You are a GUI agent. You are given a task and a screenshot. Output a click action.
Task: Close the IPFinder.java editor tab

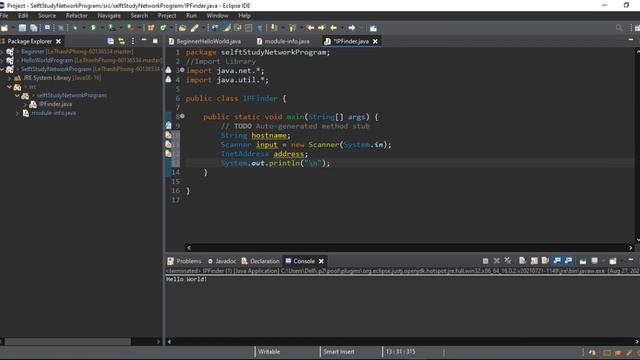pos(375,41)
